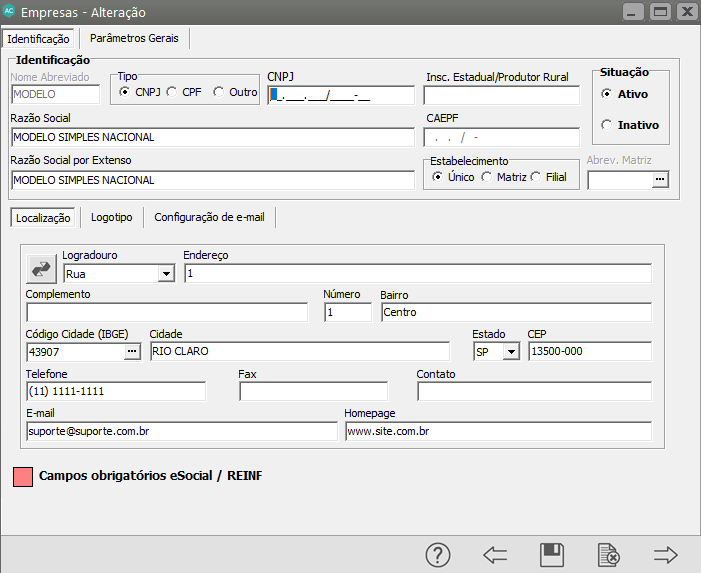Open the Logotipo tab

[x=111, y=217]
